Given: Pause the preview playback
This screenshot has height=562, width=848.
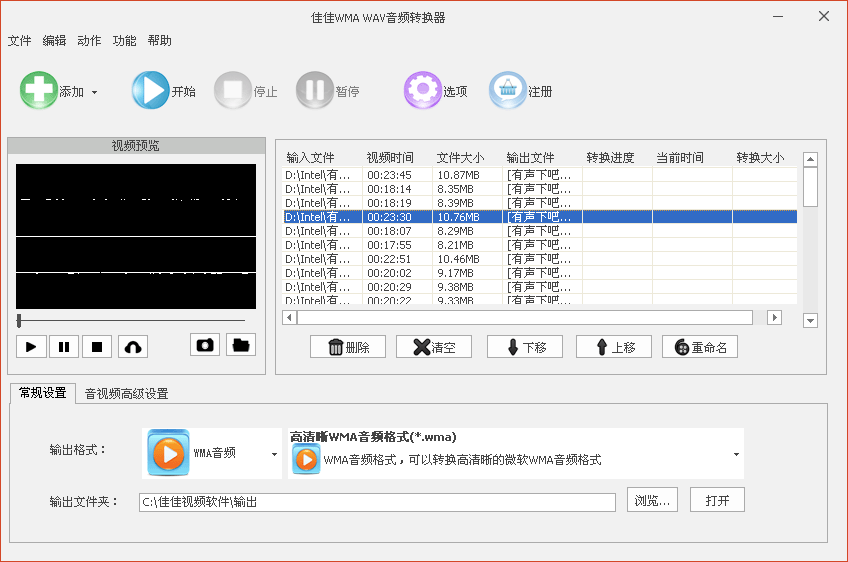Looking at the screenshot, I should (64, 347).
